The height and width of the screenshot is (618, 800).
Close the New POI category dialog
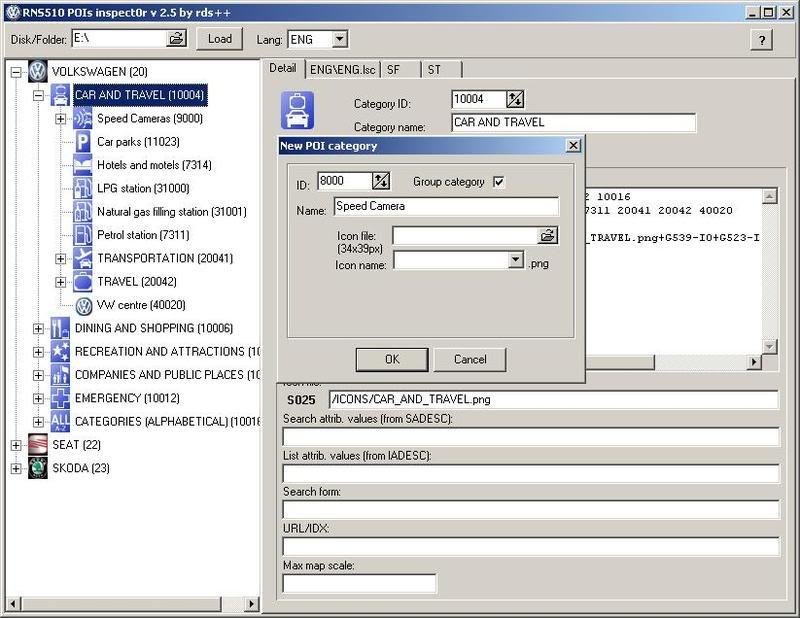(573, 146)
